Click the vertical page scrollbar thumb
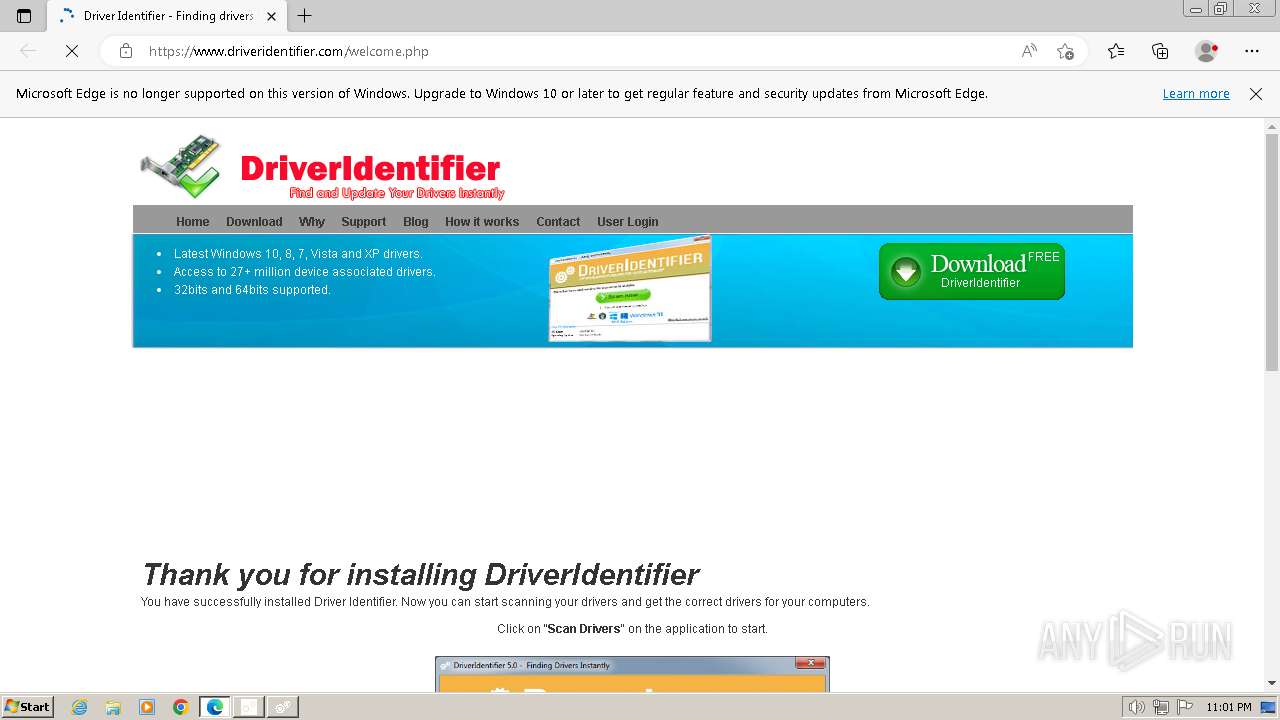Screen dimensions: 1280x720 (x=1272, y=252)
